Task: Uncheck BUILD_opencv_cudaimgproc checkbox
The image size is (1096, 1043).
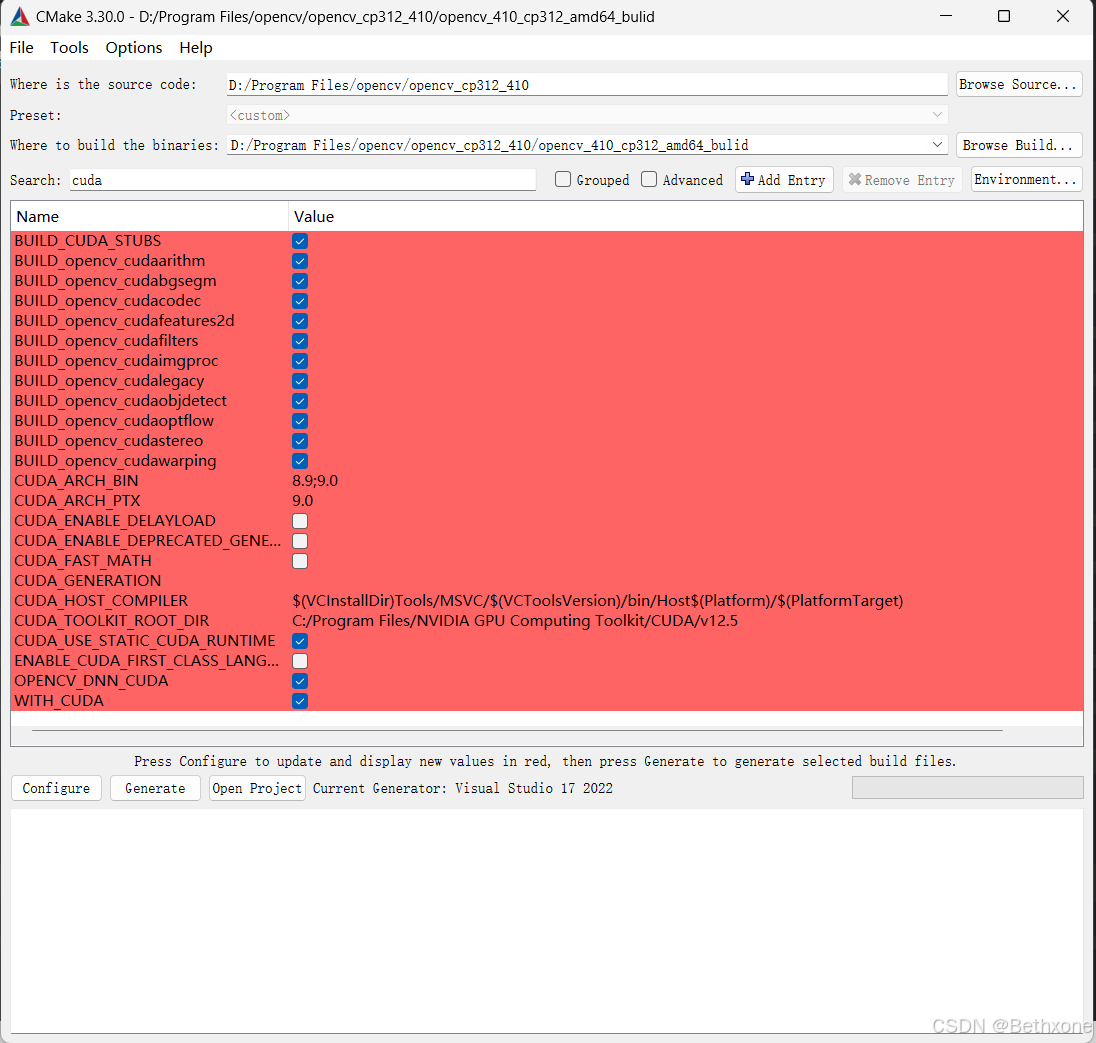Action: [x=300, y=361]
